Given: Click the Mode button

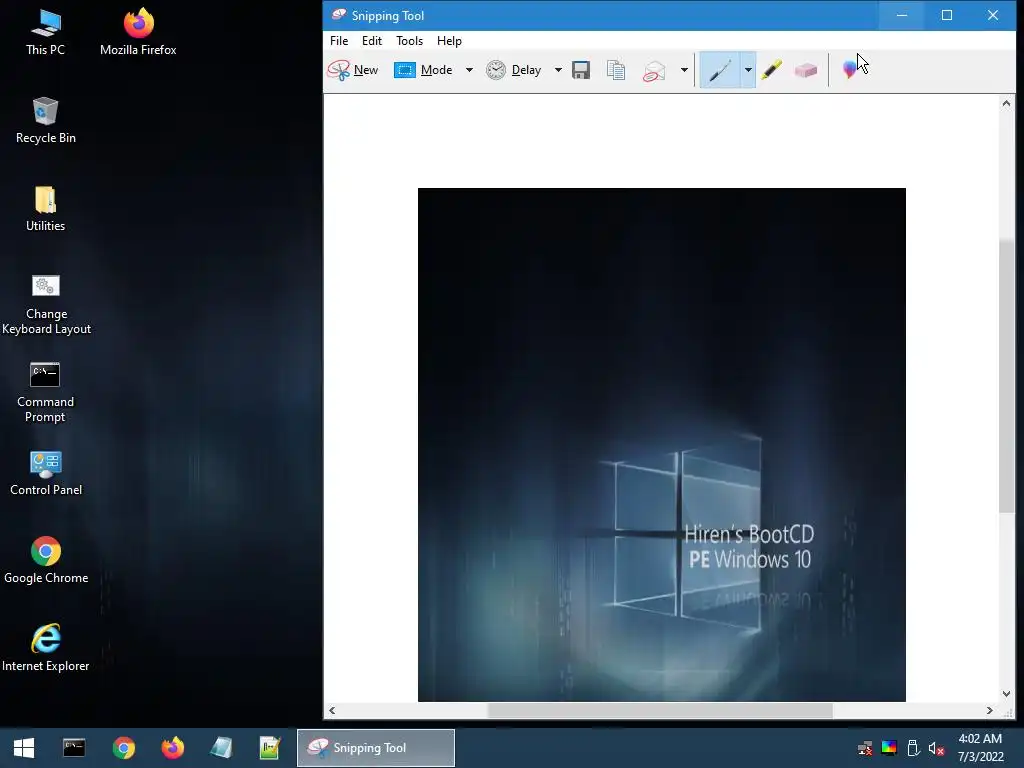Looking at the screenshot, I should (424, 70).
